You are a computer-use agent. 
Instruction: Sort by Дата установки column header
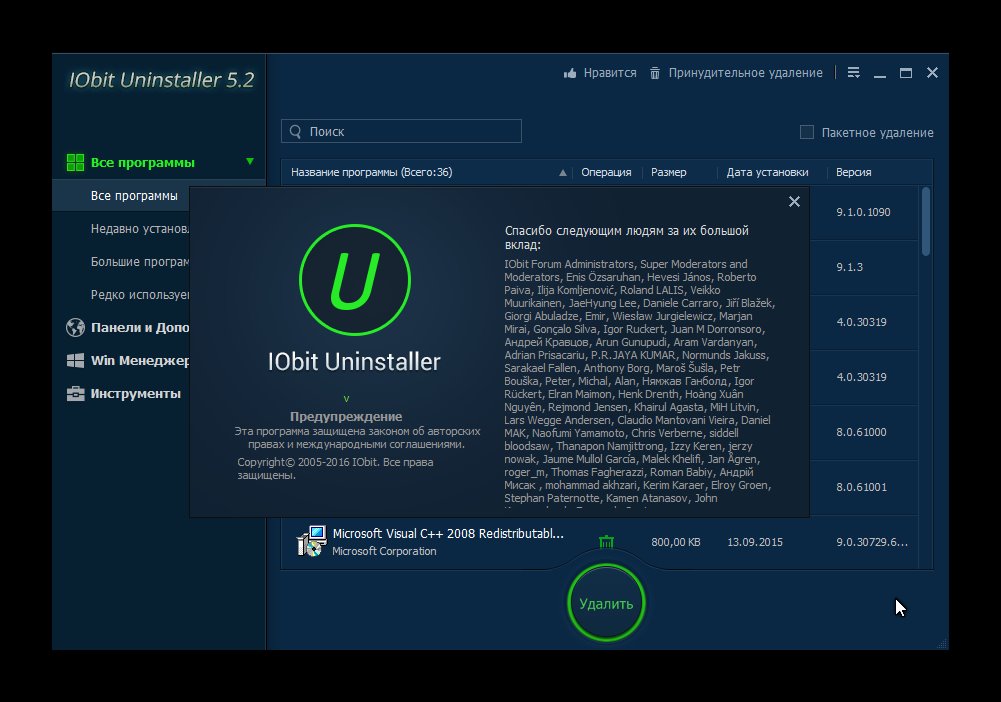point(767,172)
